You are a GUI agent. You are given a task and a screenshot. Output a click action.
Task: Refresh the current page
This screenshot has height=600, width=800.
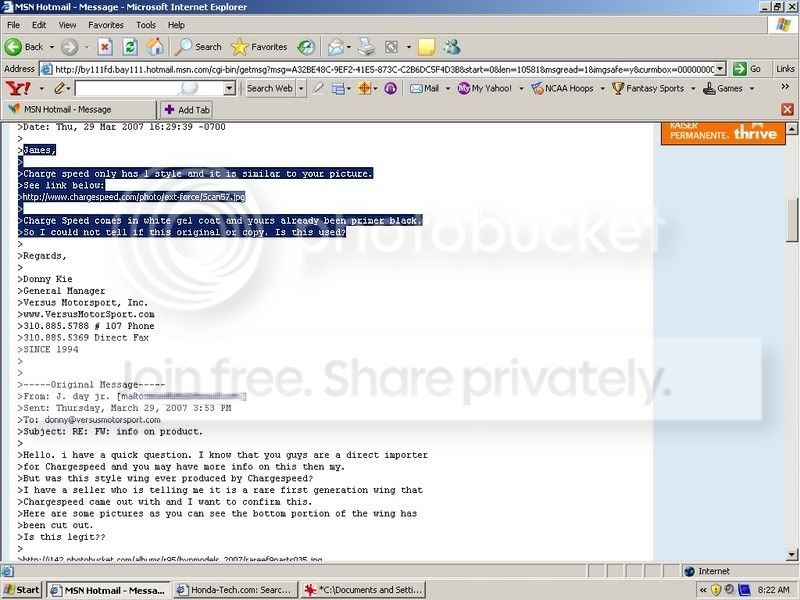coord(129,47)
